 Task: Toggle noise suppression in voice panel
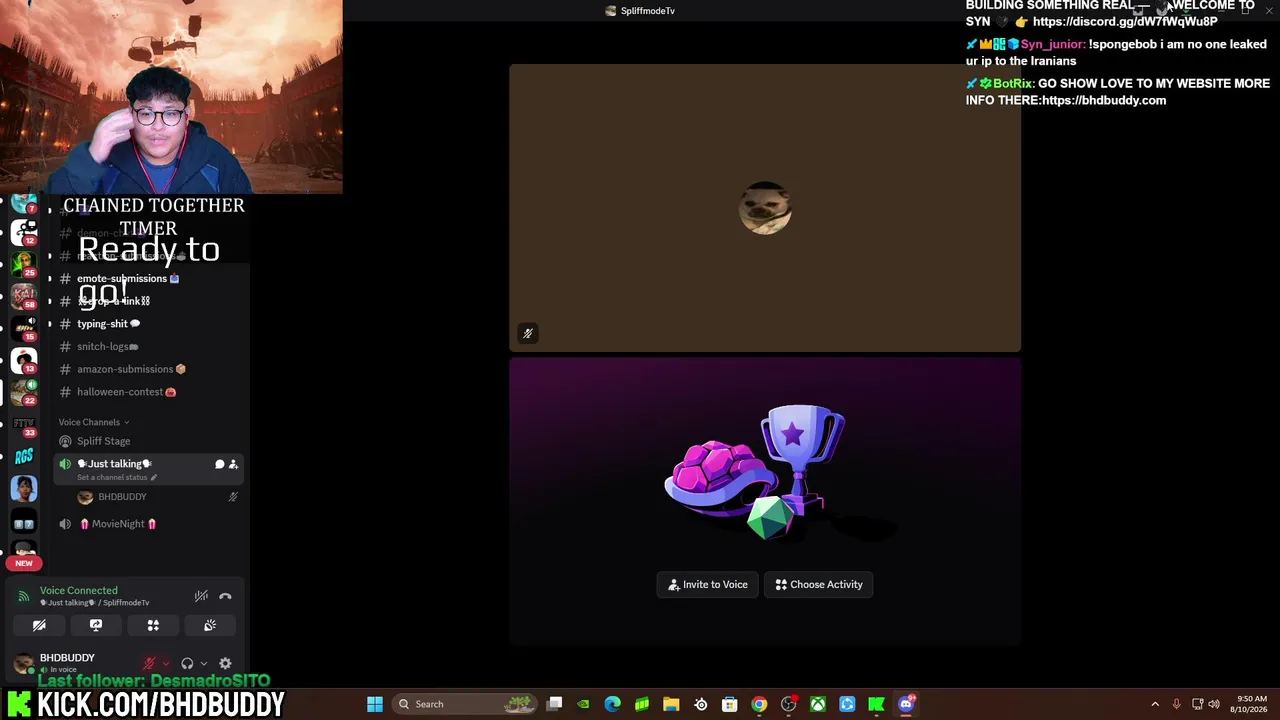201,596
